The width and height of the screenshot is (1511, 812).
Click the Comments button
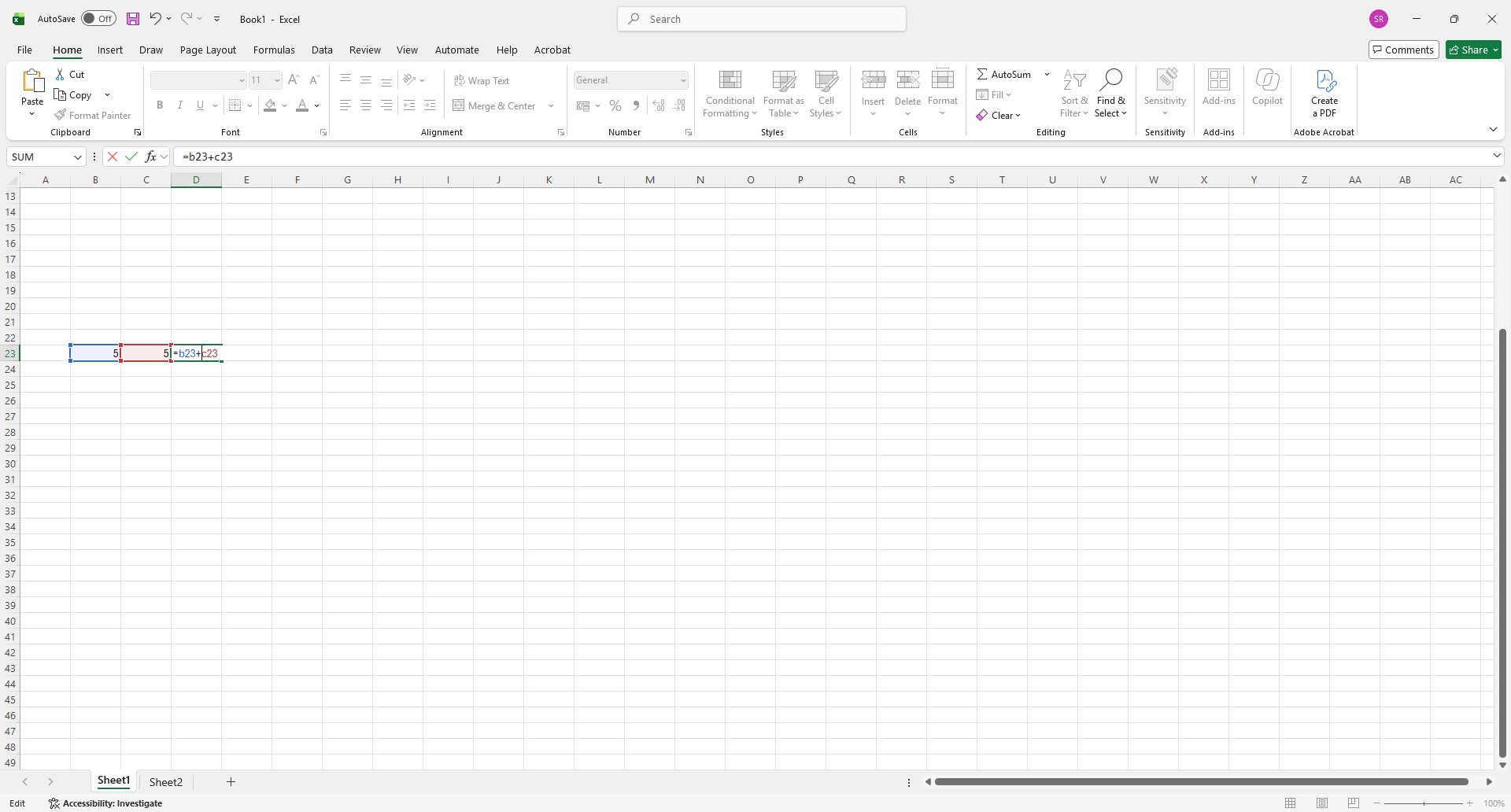[x=1403, y=50]
